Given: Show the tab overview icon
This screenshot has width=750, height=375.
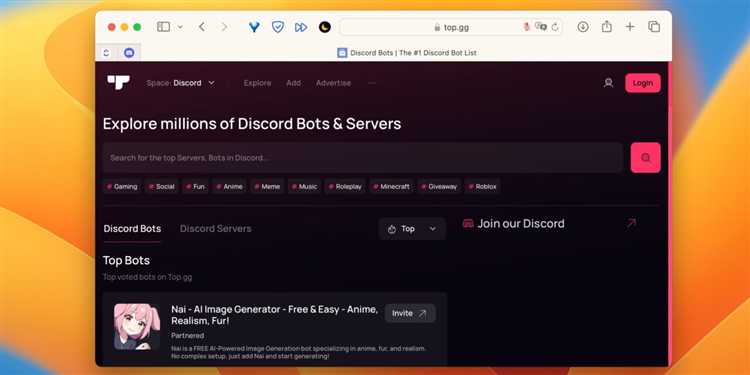Looking at the screenshot, I should coord(654,27).
